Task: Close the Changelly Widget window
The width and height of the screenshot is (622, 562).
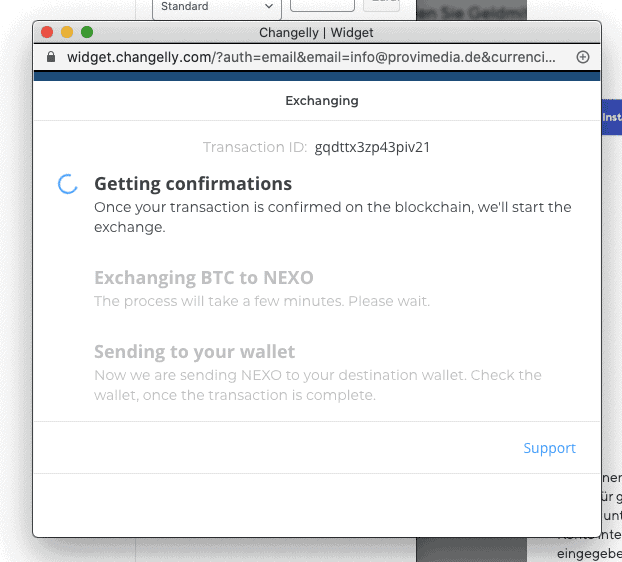Action: (x=47, y=32)
